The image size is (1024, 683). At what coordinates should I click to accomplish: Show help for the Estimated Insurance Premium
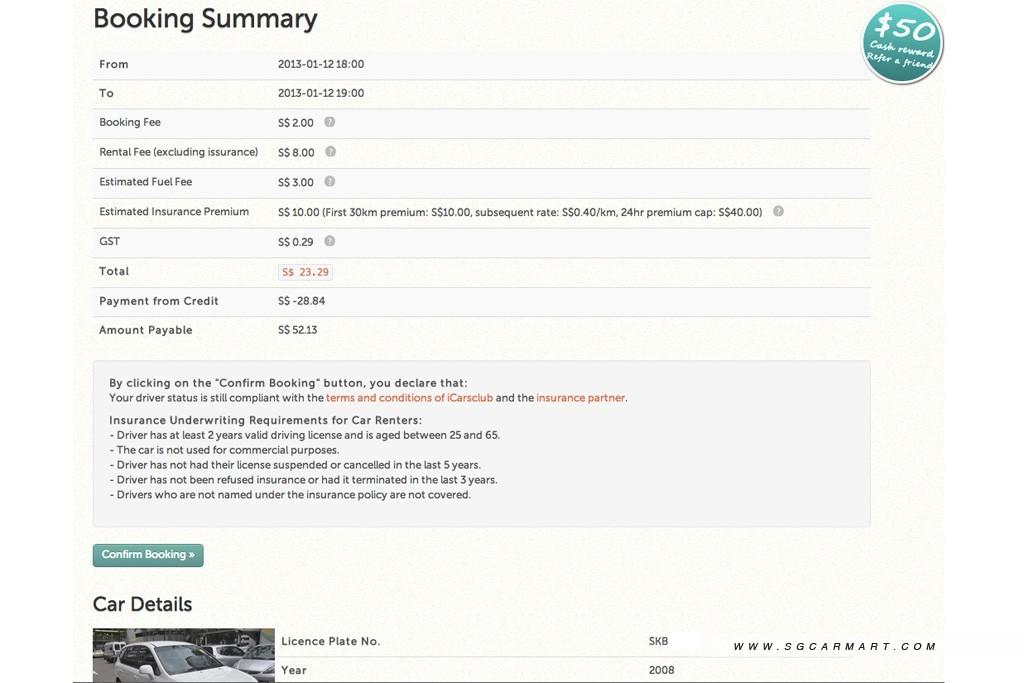[778, 212]
